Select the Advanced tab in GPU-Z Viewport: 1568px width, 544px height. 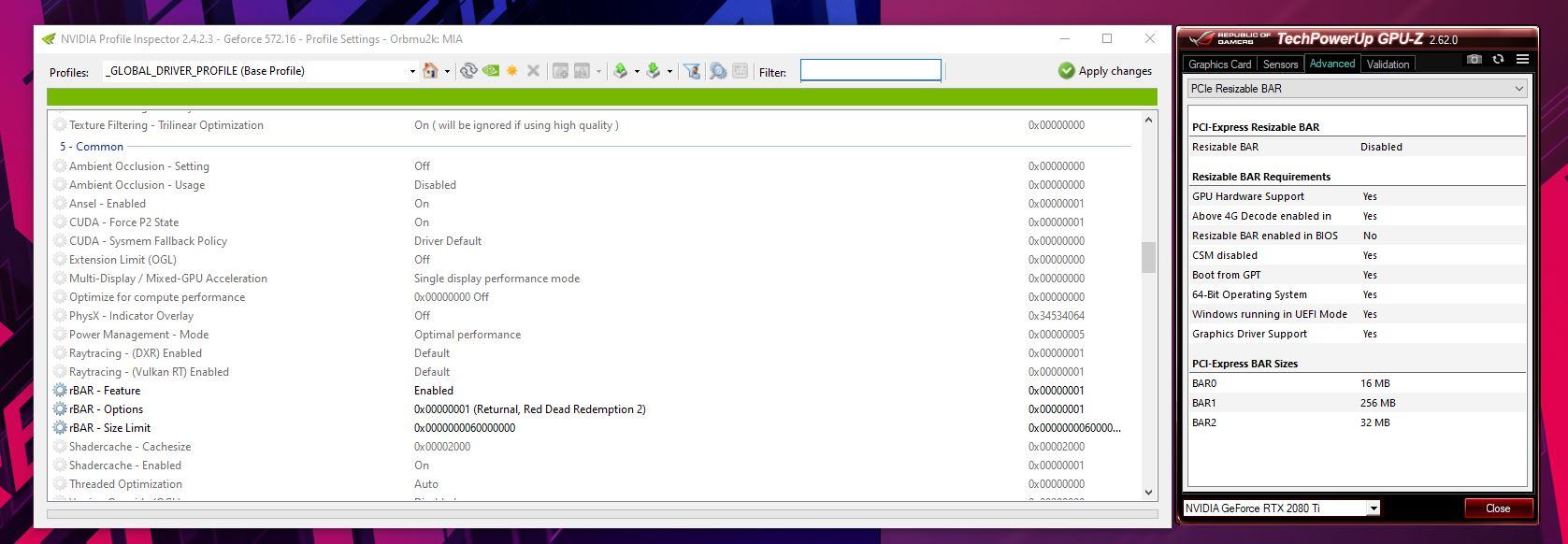coord(1331,64)
